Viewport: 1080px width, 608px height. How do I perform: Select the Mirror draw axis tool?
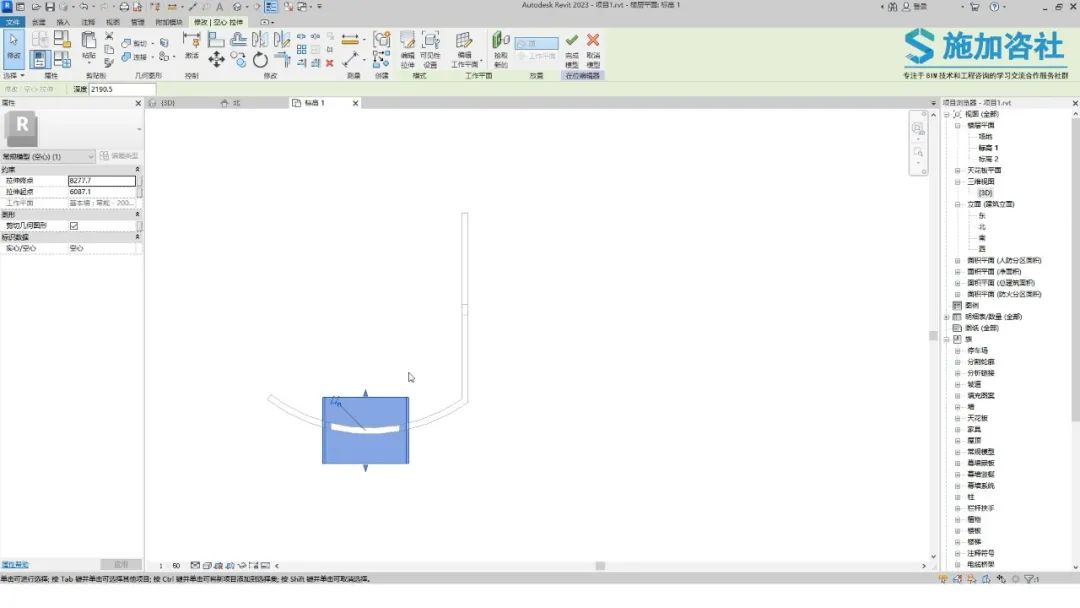(281, 40)
